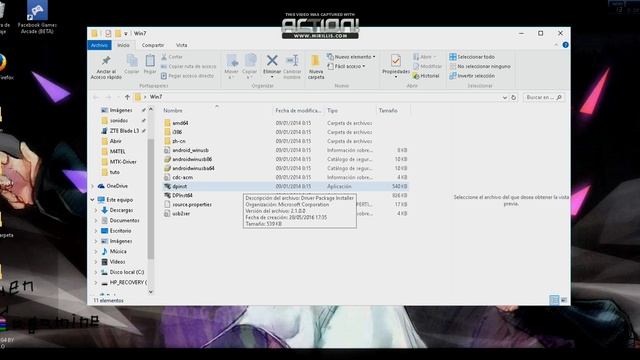Click the blue help question mark icon
640x360 pixels.
coord(565,45)
